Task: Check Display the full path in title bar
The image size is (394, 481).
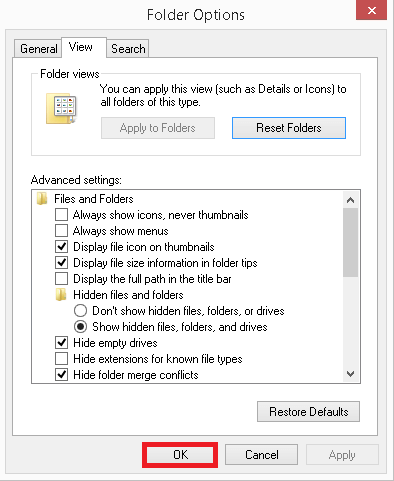Action: point(61,279)
